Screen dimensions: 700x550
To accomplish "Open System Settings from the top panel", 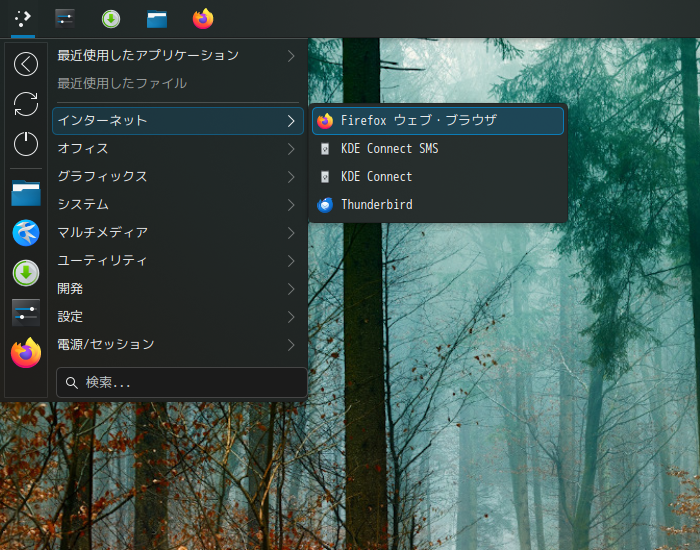I will pos(65,19).
